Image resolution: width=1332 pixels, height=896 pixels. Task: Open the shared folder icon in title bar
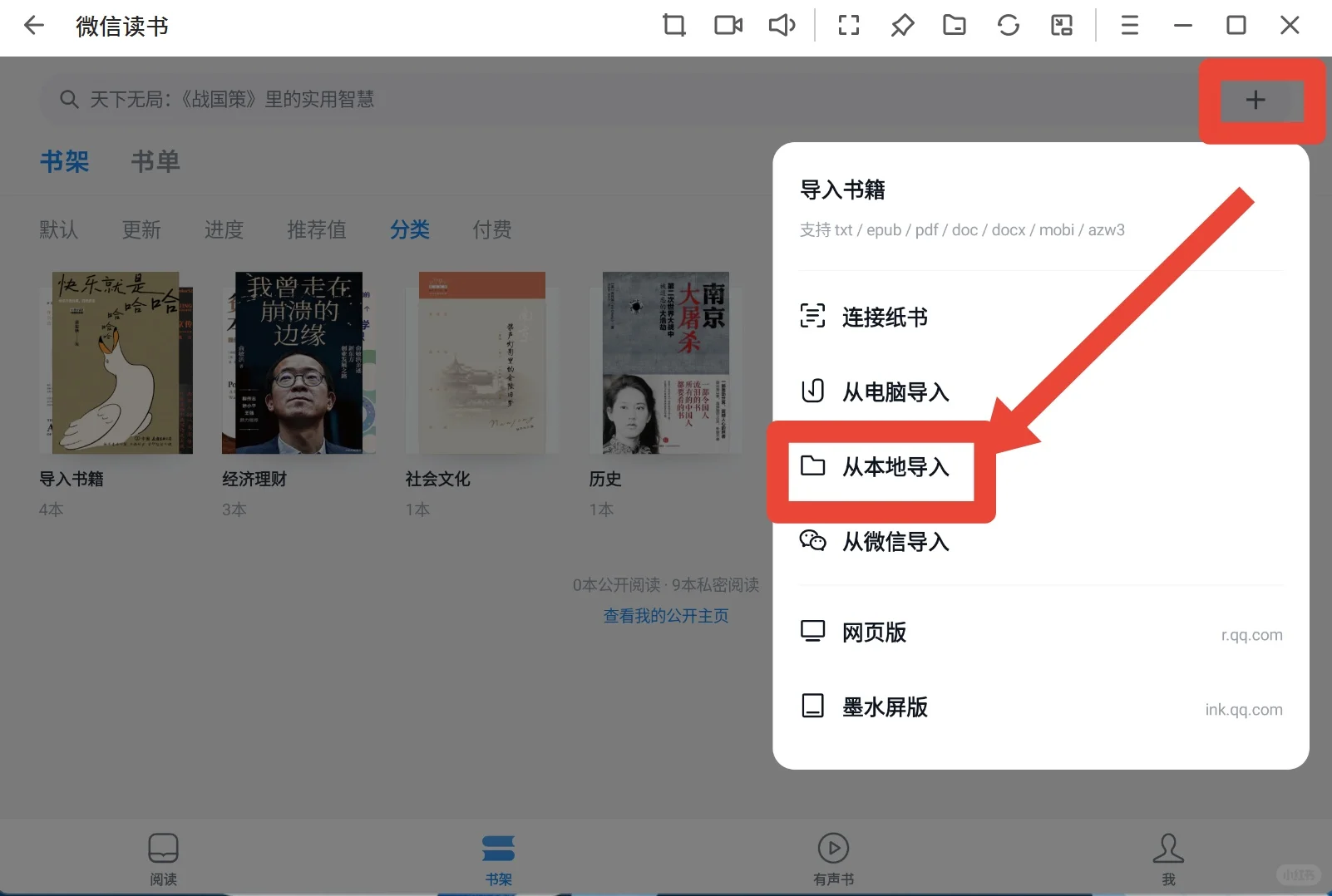point(955,26)
